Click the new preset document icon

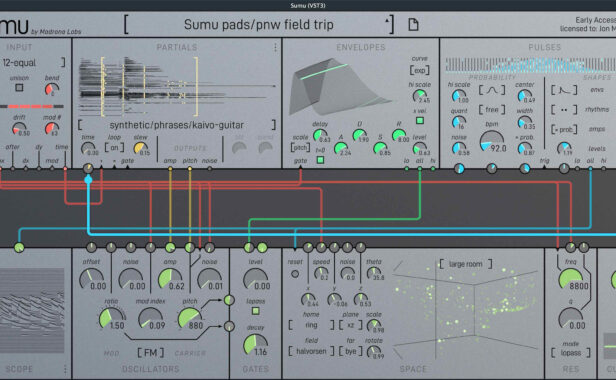point(413,24)
